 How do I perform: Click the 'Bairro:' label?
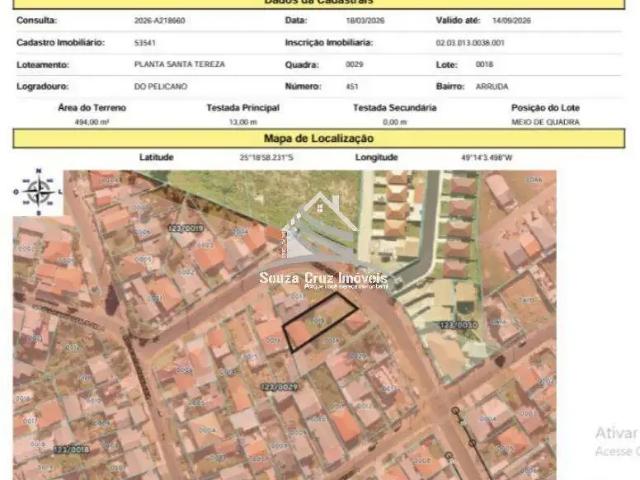450,87
